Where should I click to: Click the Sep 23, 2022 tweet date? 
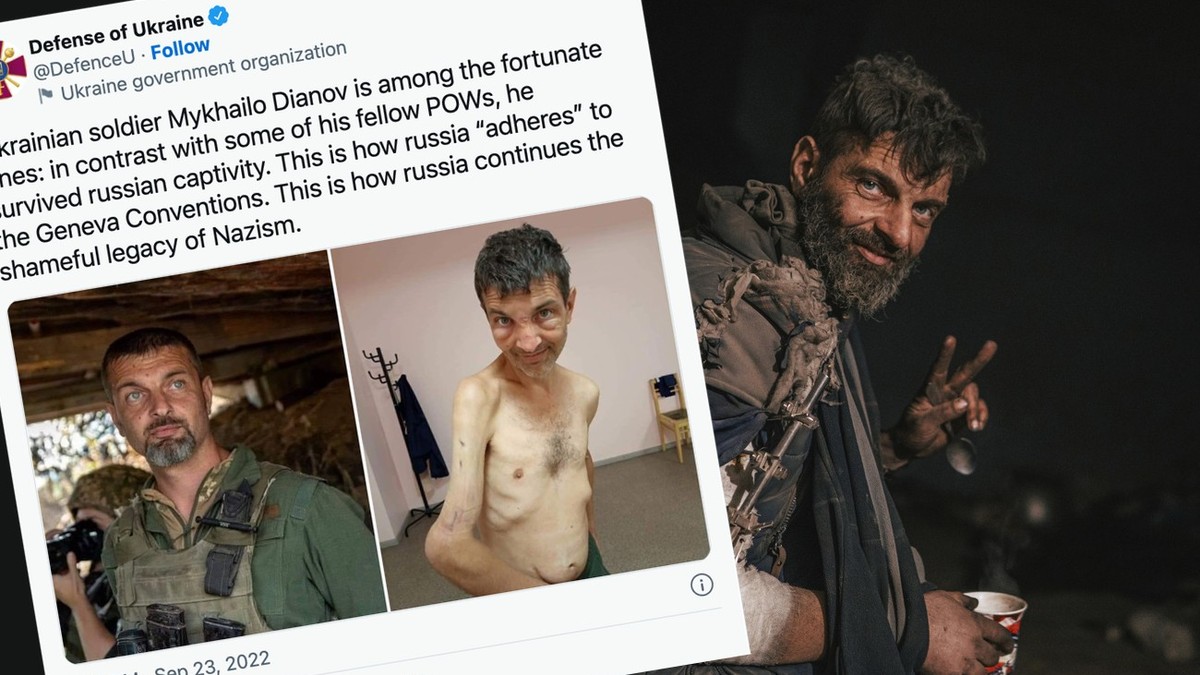coord(201,664)
